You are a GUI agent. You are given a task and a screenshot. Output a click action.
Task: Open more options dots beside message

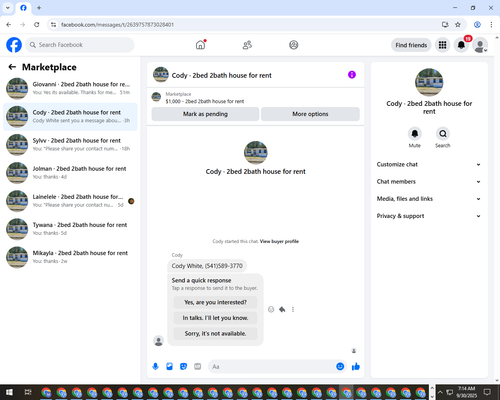click(293, 309)
